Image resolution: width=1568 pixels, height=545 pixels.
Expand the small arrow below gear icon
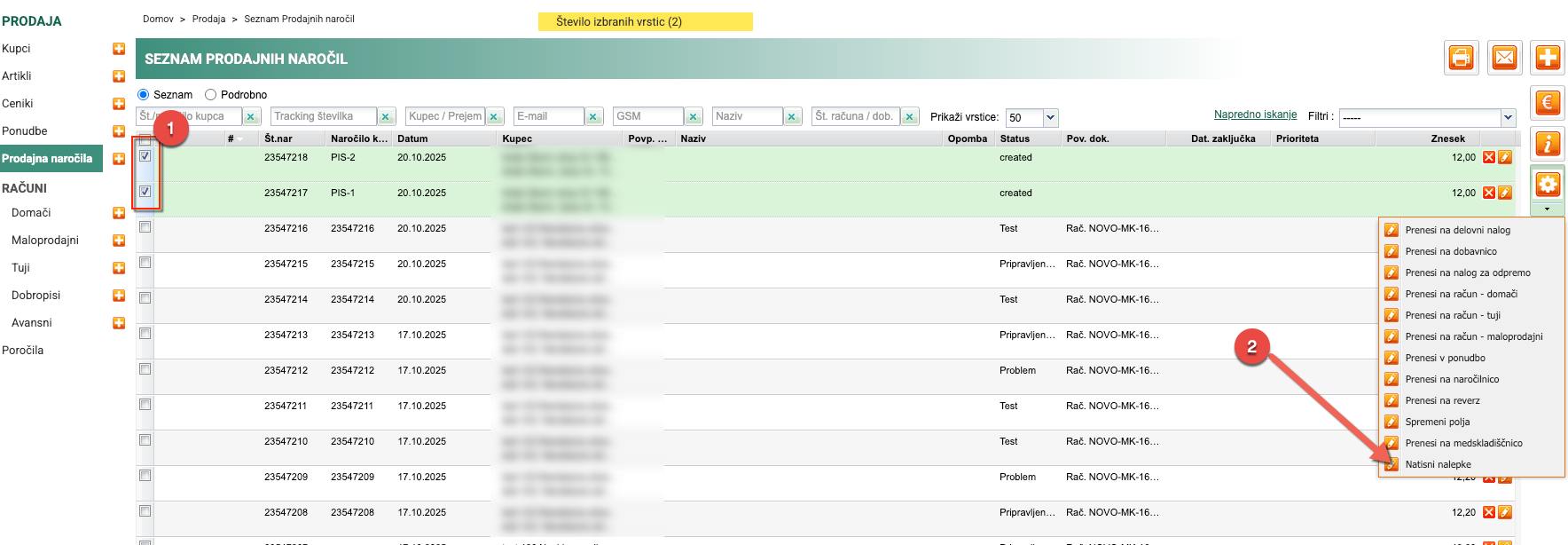[x=1548, y=209]
